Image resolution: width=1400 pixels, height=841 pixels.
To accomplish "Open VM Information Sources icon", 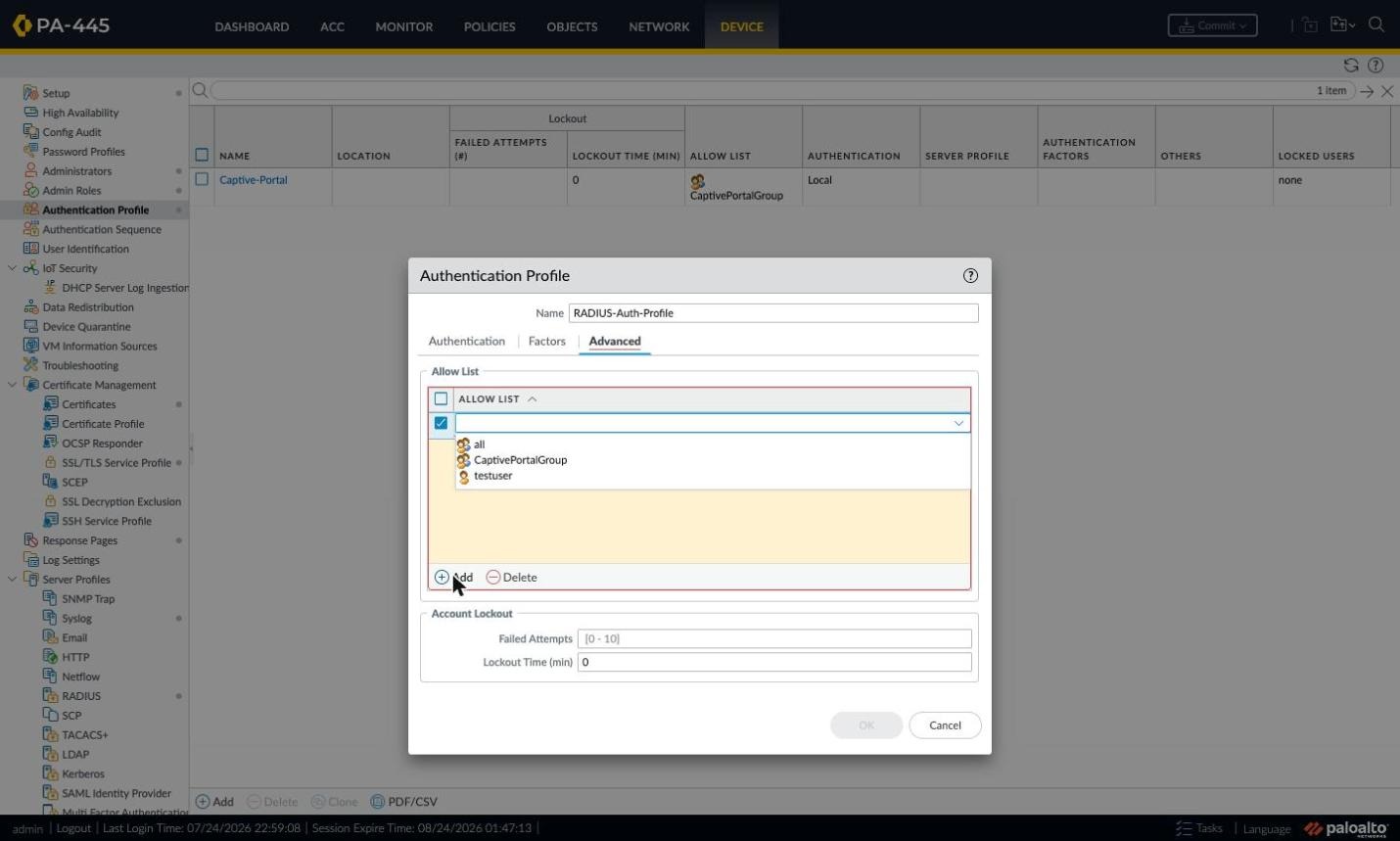I will point(30,346).
